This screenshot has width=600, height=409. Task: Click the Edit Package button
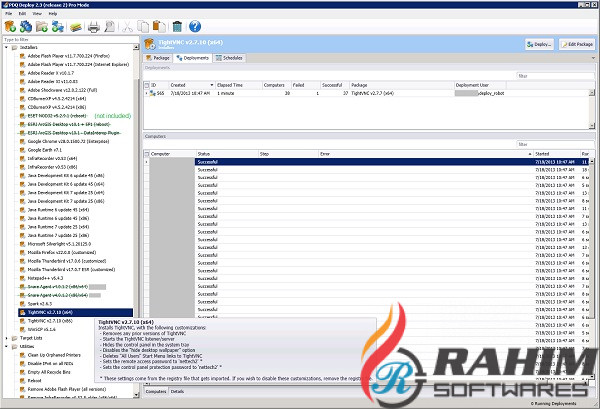[x=577, y=44]
